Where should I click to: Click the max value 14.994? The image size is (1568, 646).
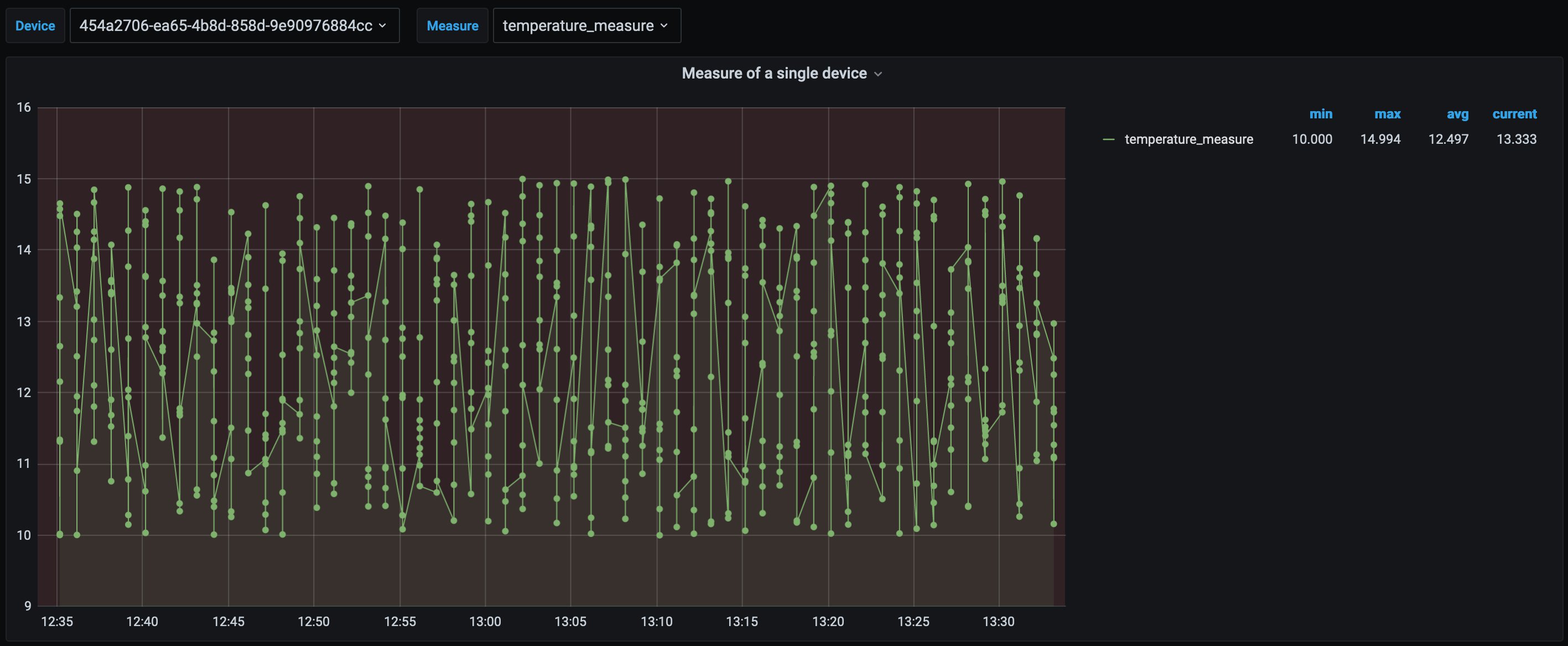click(x=1380, y=139)
